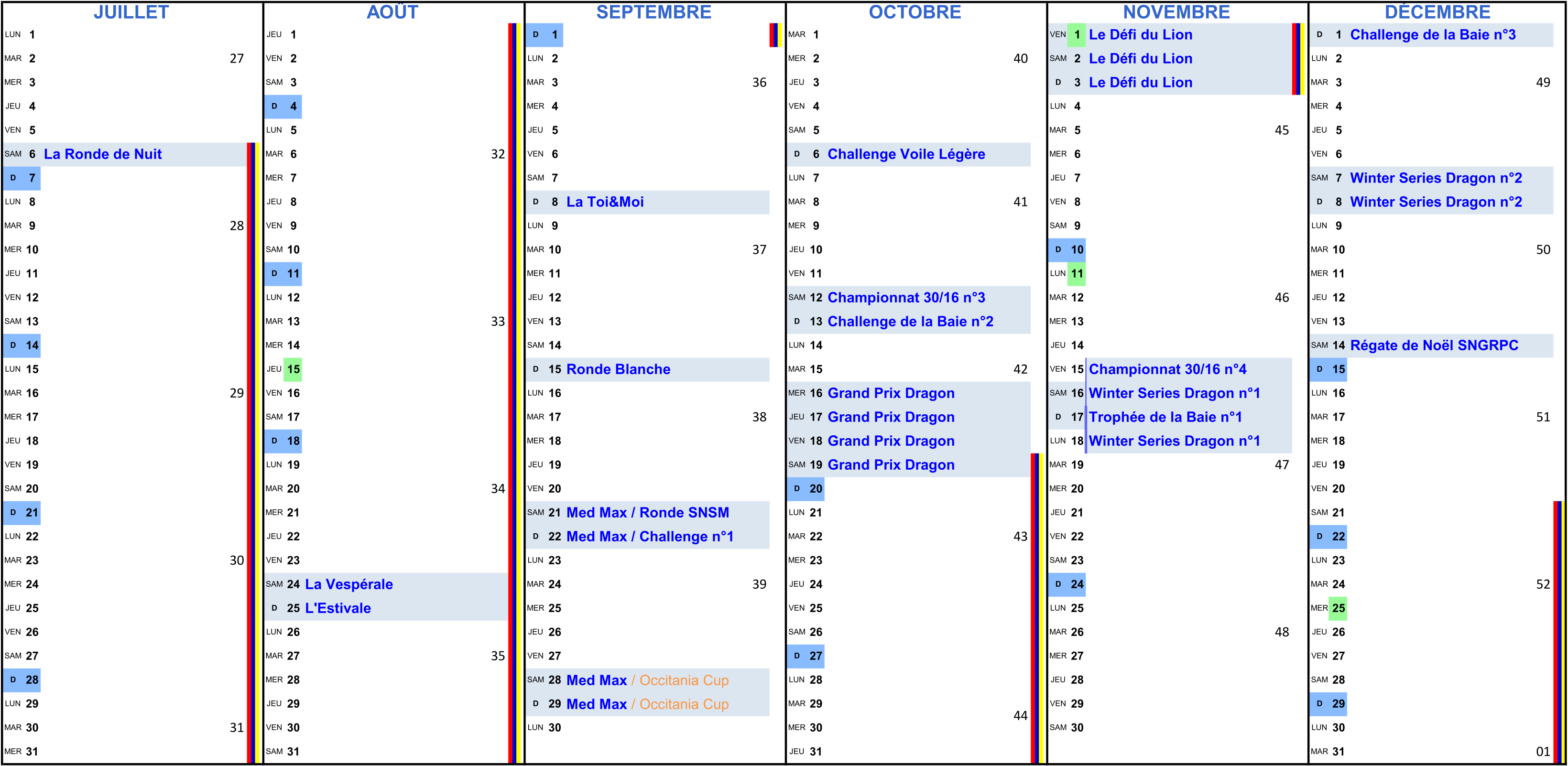Screen dimensions: 1568x766
Task: Open L'Estivale event on August 25
Action: pos(338,608)
